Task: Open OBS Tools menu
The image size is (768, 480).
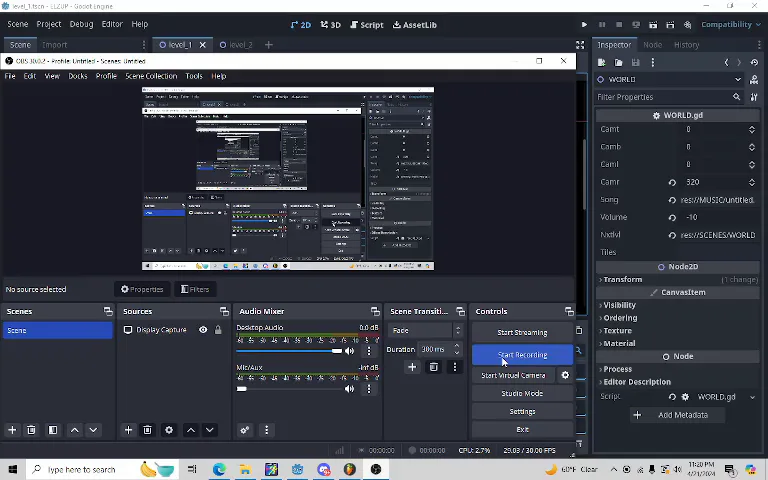Action: tap(193, 76)
